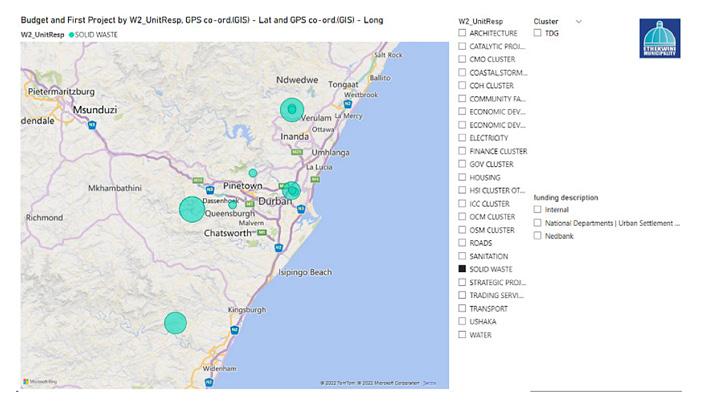The height and width of the screenshot is (402, 723).
Task: Tick the TRADING SERVI... checkbox
Action: click(x=462, y=295)
